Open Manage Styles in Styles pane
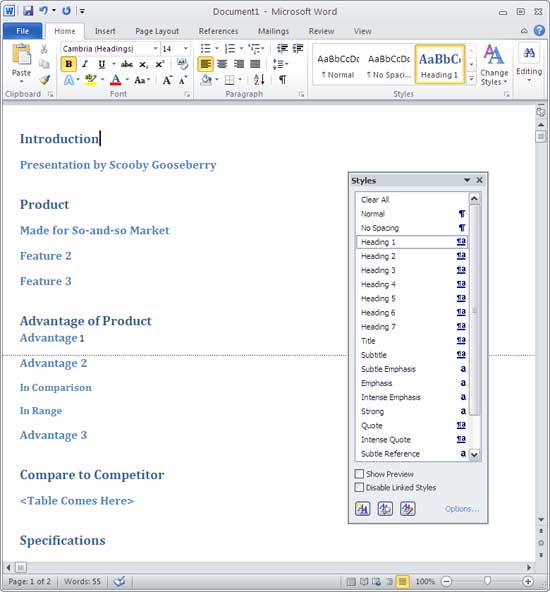Screen dimensions: 550x592 tap(408, 509)
